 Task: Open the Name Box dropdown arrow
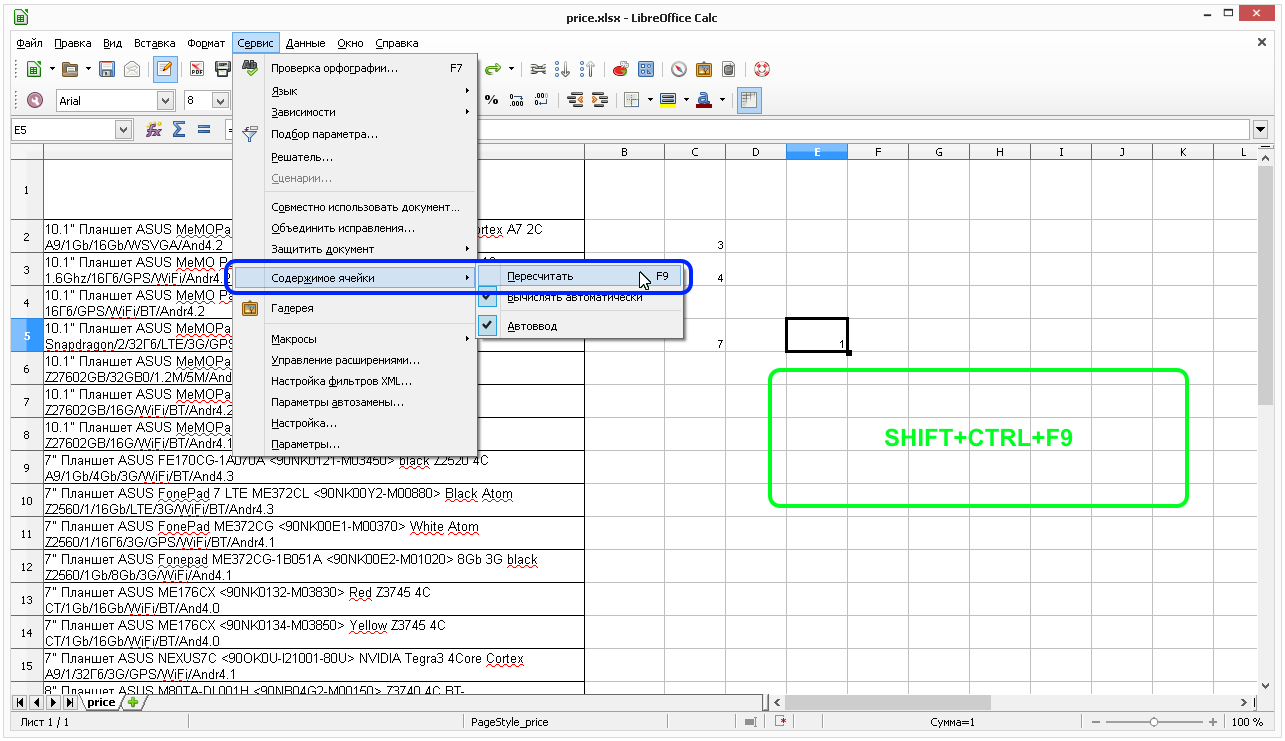(124, 129)
